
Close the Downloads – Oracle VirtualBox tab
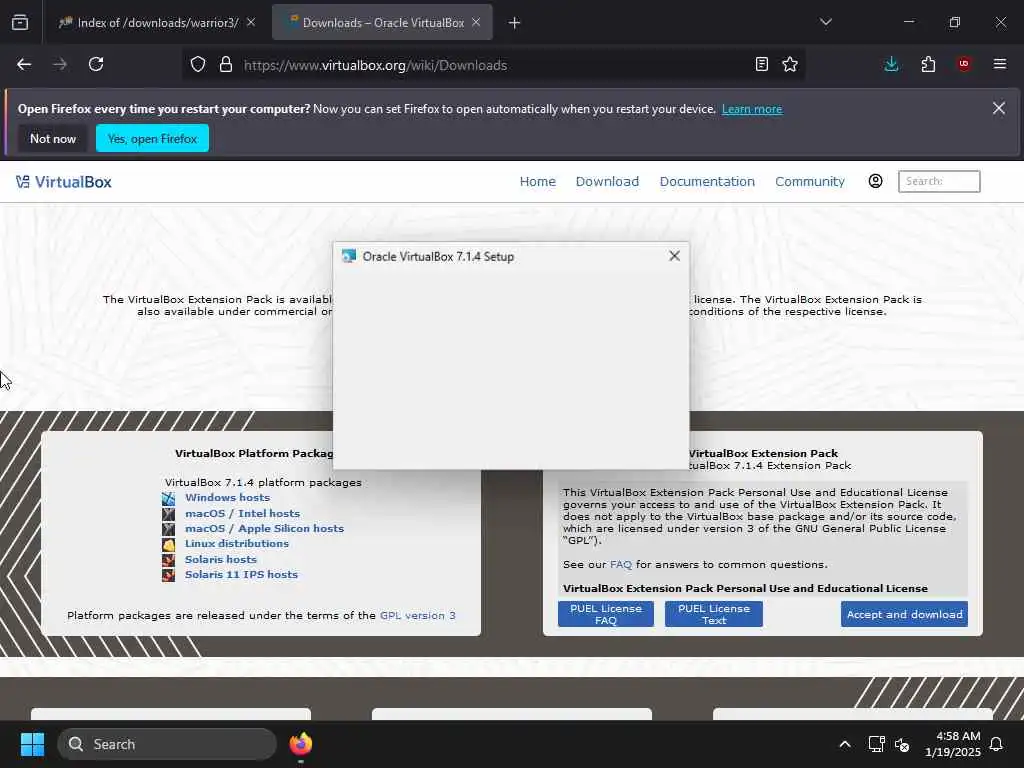pyautogui.click(x=476, y=22)
